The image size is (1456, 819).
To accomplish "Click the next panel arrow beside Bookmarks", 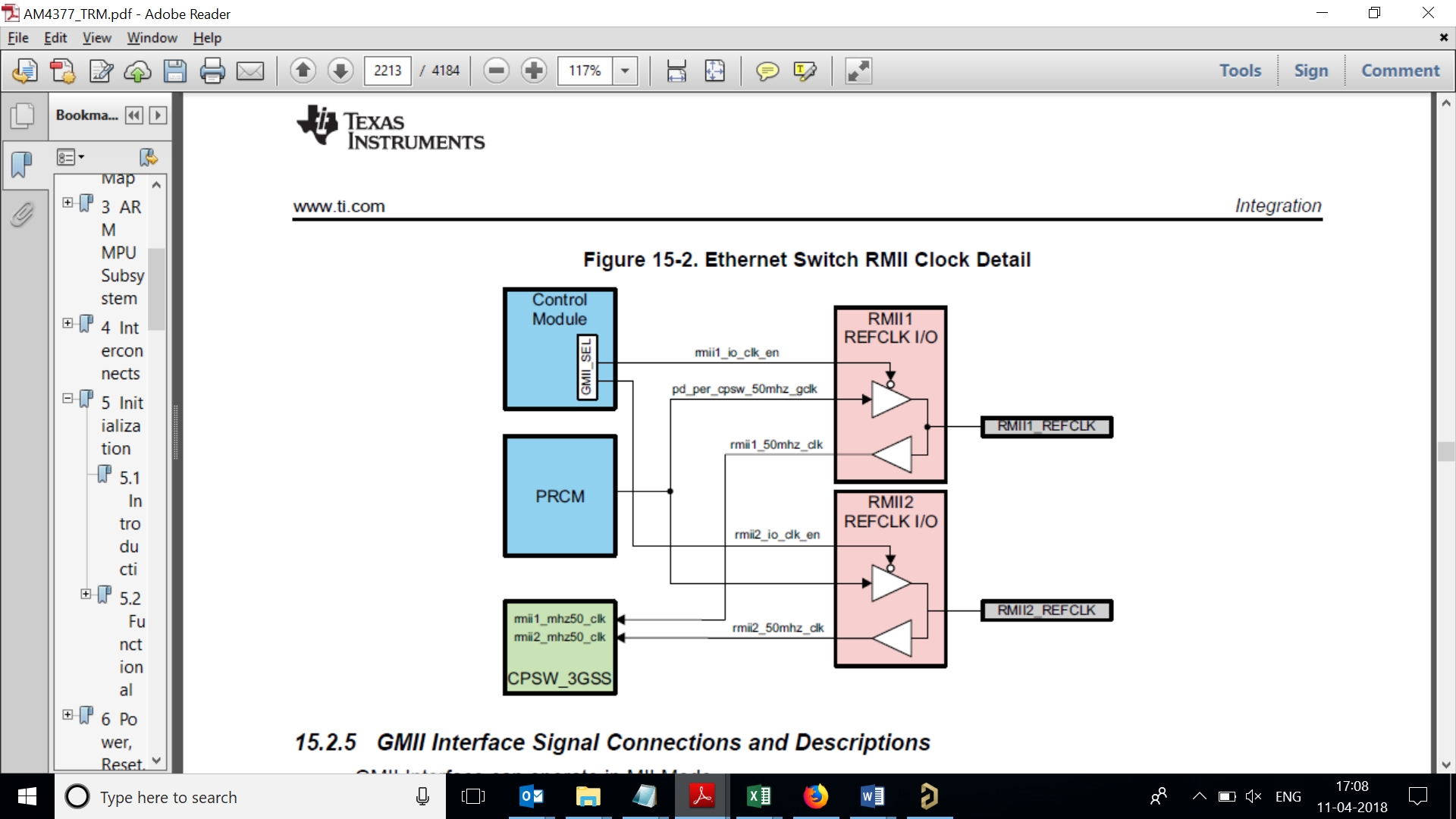I will pyautogui.click(x=158, y=115).
